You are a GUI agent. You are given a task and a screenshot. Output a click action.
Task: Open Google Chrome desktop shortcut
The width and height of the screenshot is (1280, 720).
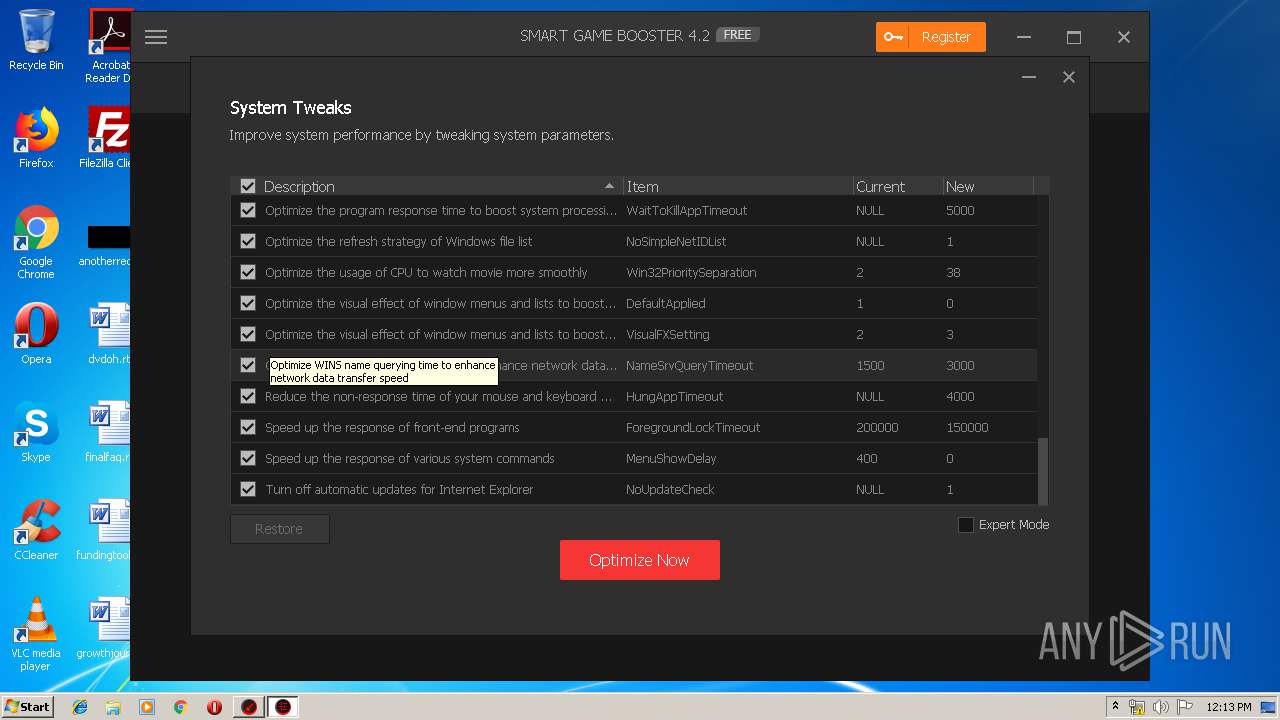pos(36,242)
